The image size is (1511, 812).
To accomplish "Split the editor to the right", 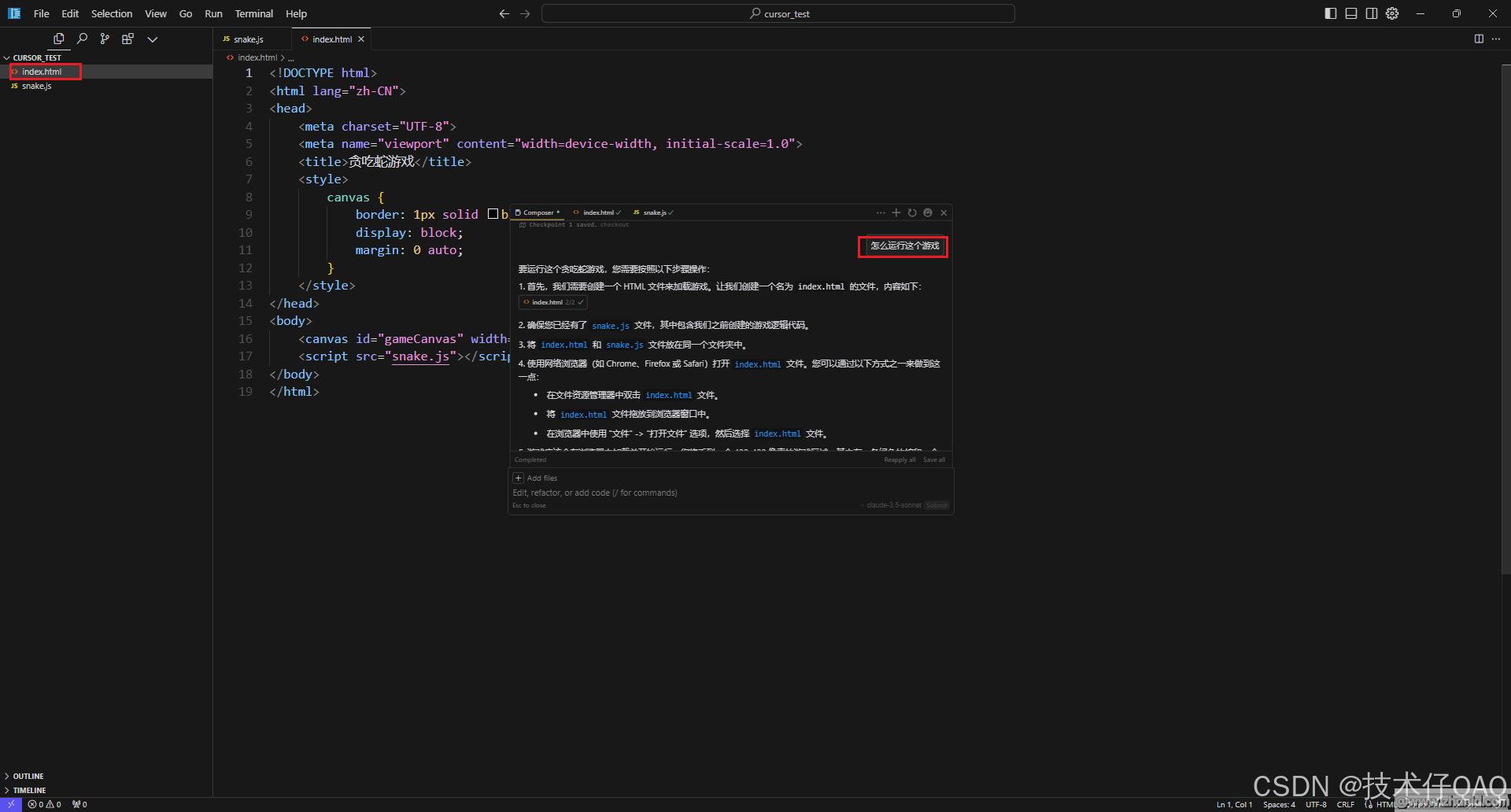I will click(x=1479, y=39).
